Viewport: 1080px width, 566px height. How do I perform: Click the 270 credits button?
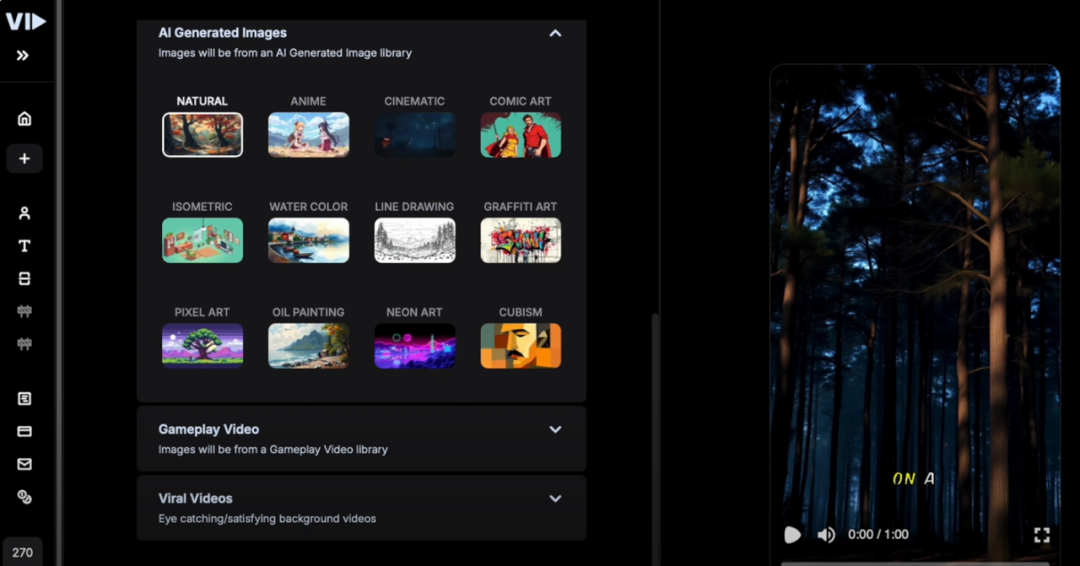[x=22, y=552]
